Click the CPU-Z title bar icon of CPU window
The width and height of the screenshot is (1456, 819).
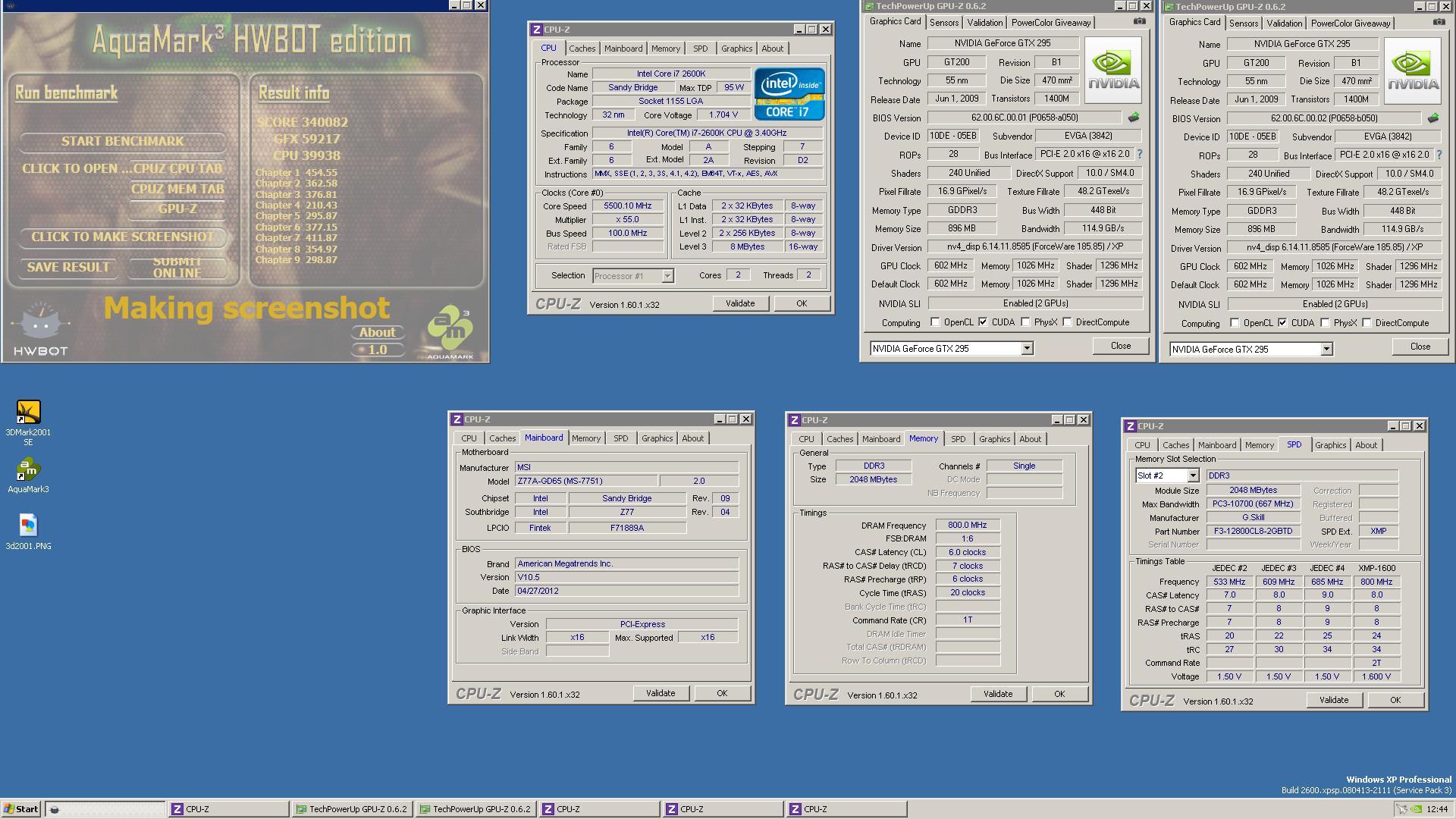point(537,30)
